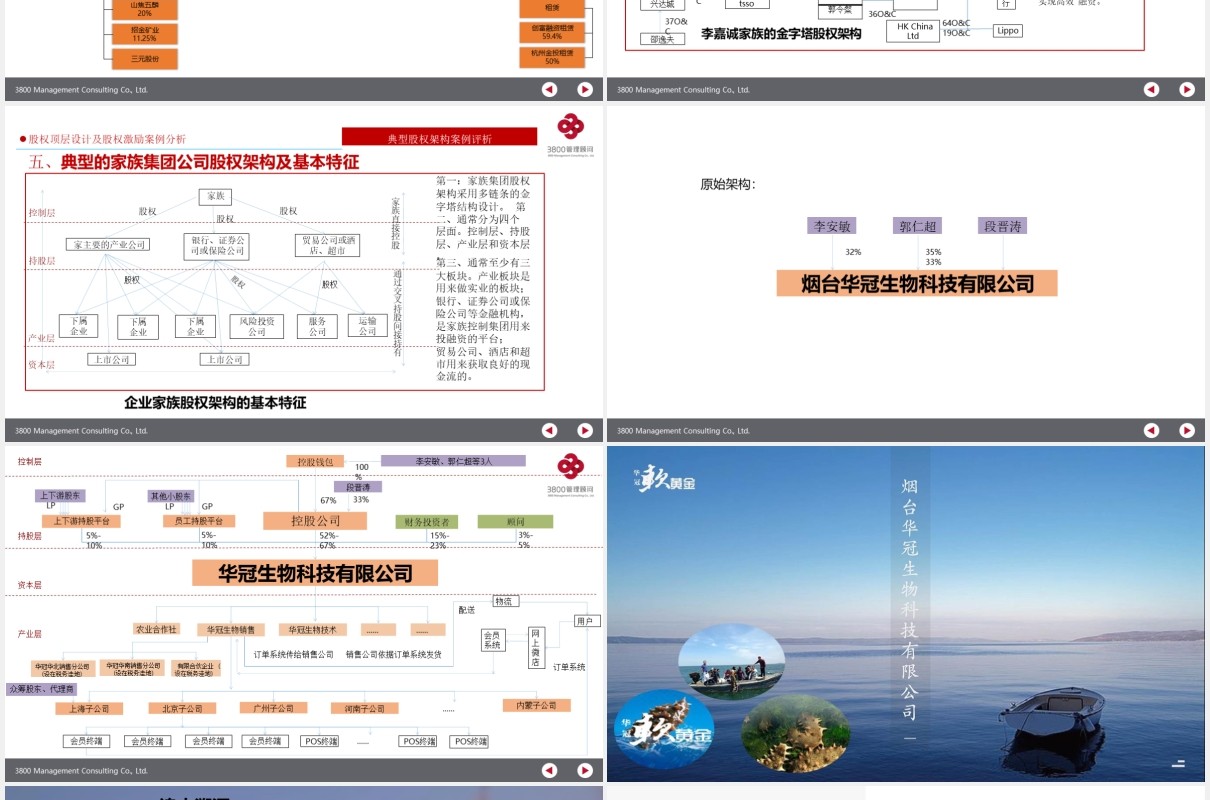1210x800 pixels.
Task: Click next arrow on 家族集团股权架构 slide footer
Action: 585,430
